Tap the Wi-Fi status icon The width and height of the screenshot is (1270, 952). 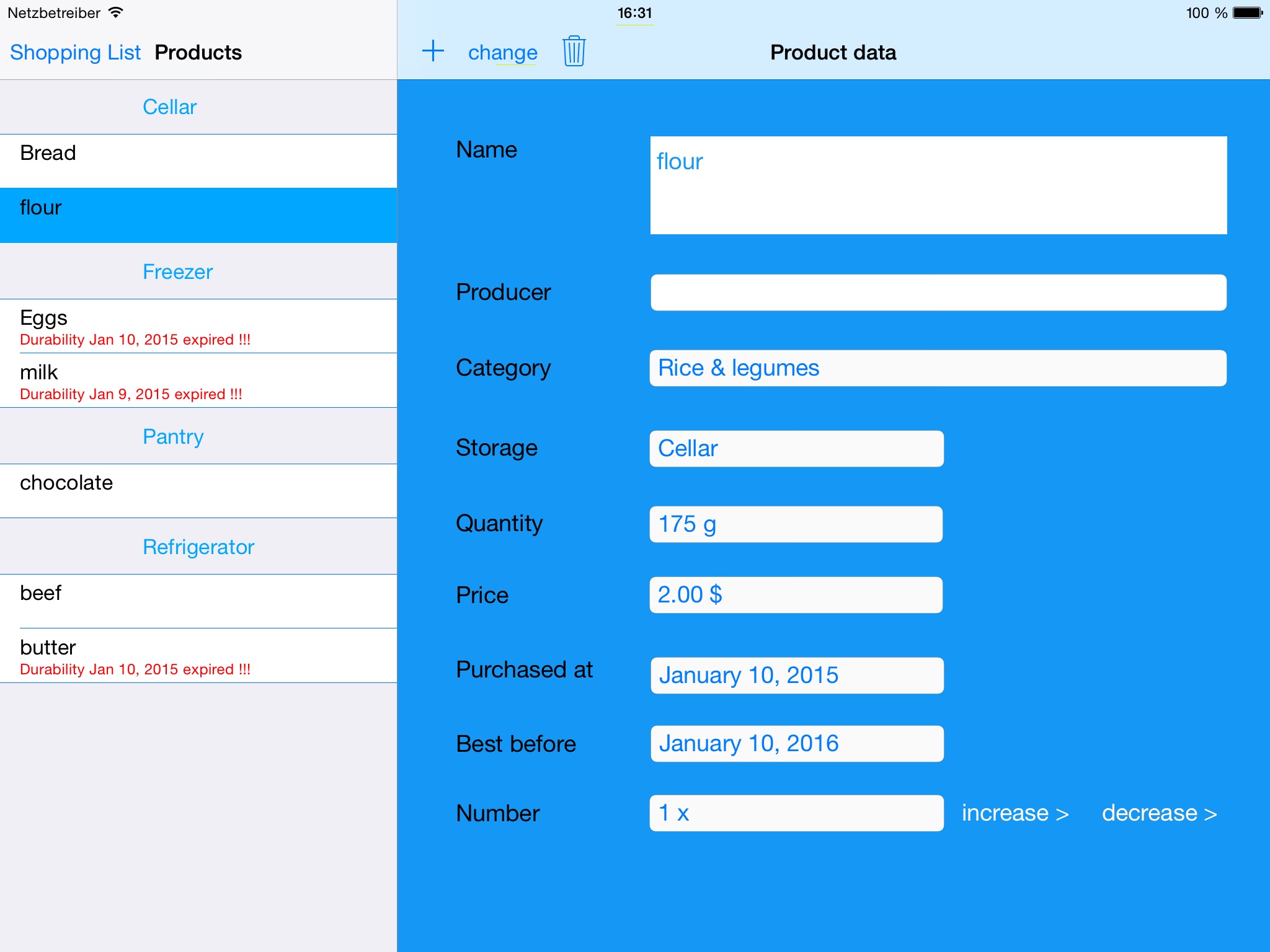click(x=115, y=12)
